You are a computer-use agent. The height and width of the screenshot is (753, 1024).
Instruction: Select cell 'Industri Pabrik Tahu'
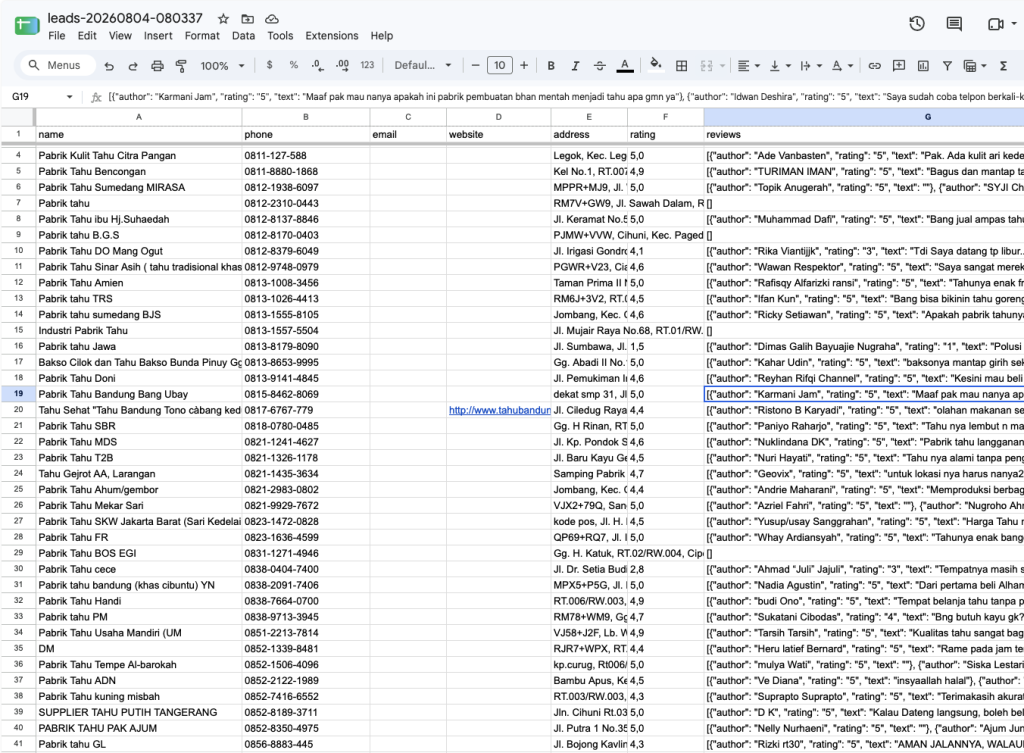138,330
